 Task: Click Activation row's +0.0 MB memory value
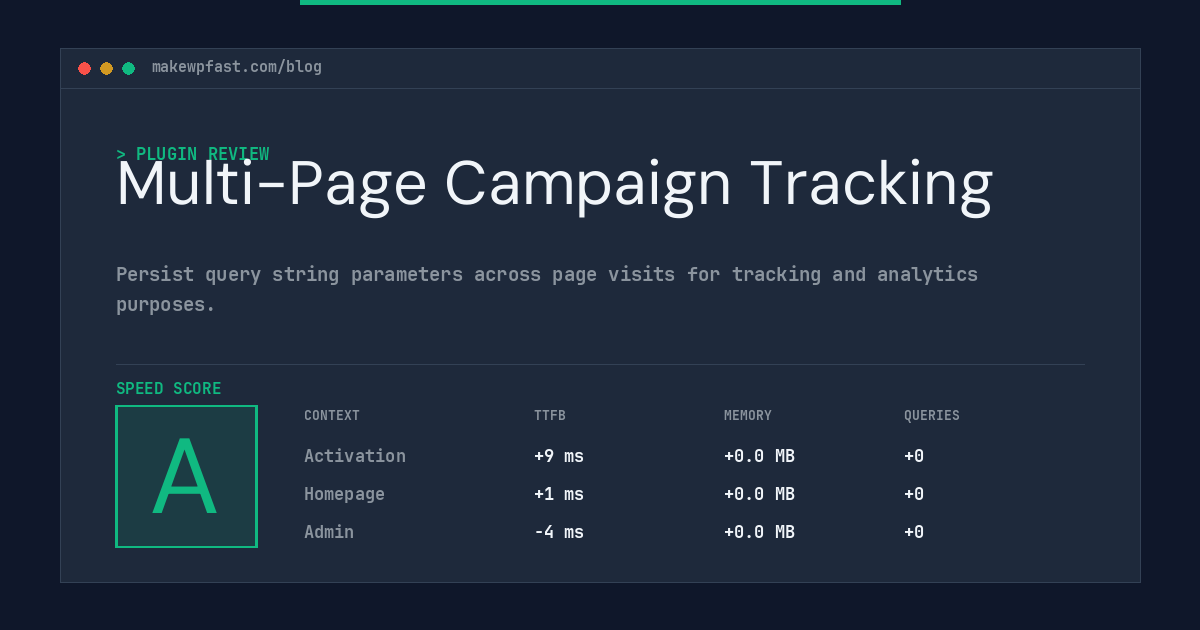click(x=759, y=456)
